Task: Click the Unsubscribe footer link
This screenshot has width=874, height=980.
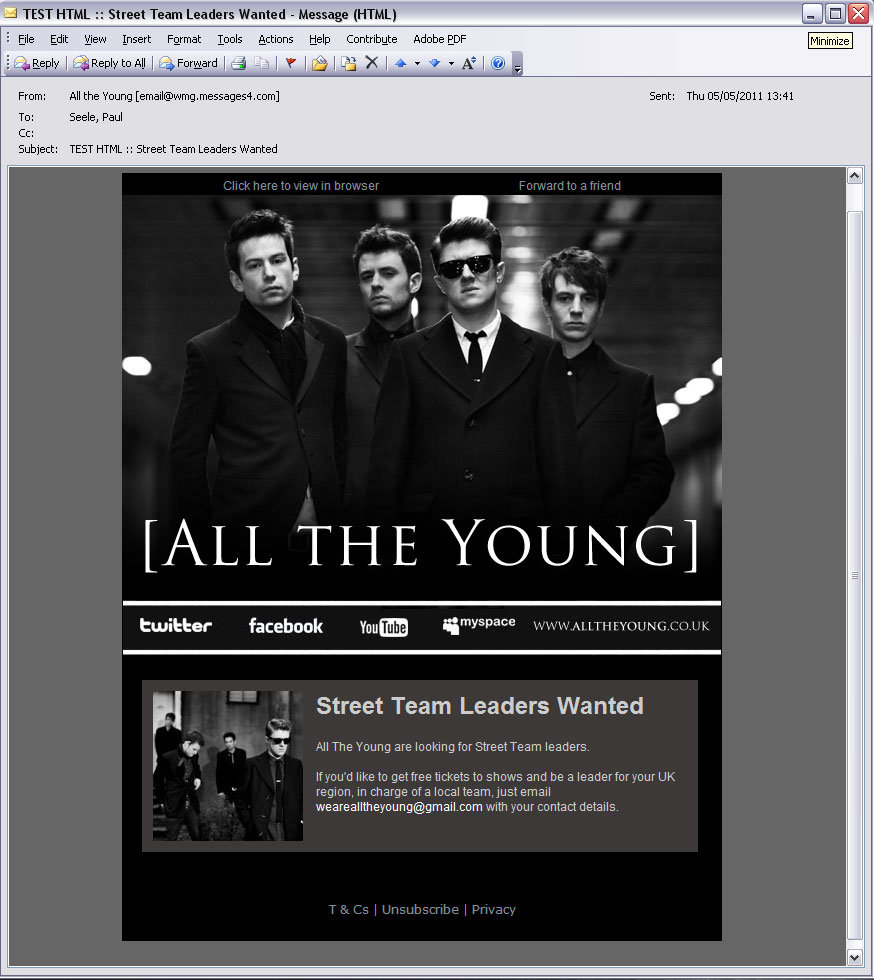Action: (x=420, y=909)
